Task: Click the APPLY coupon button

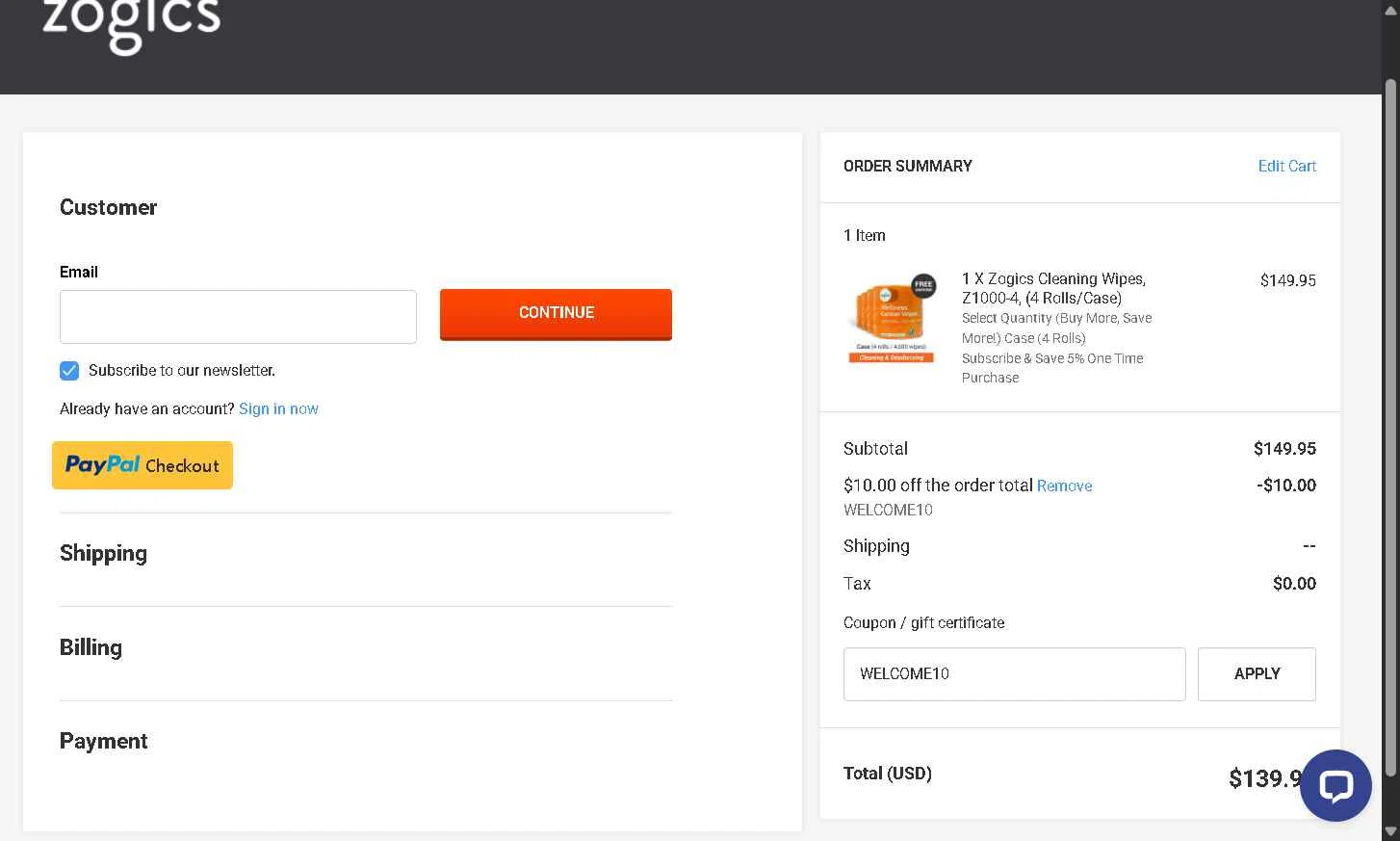Action: [1257, 674]
